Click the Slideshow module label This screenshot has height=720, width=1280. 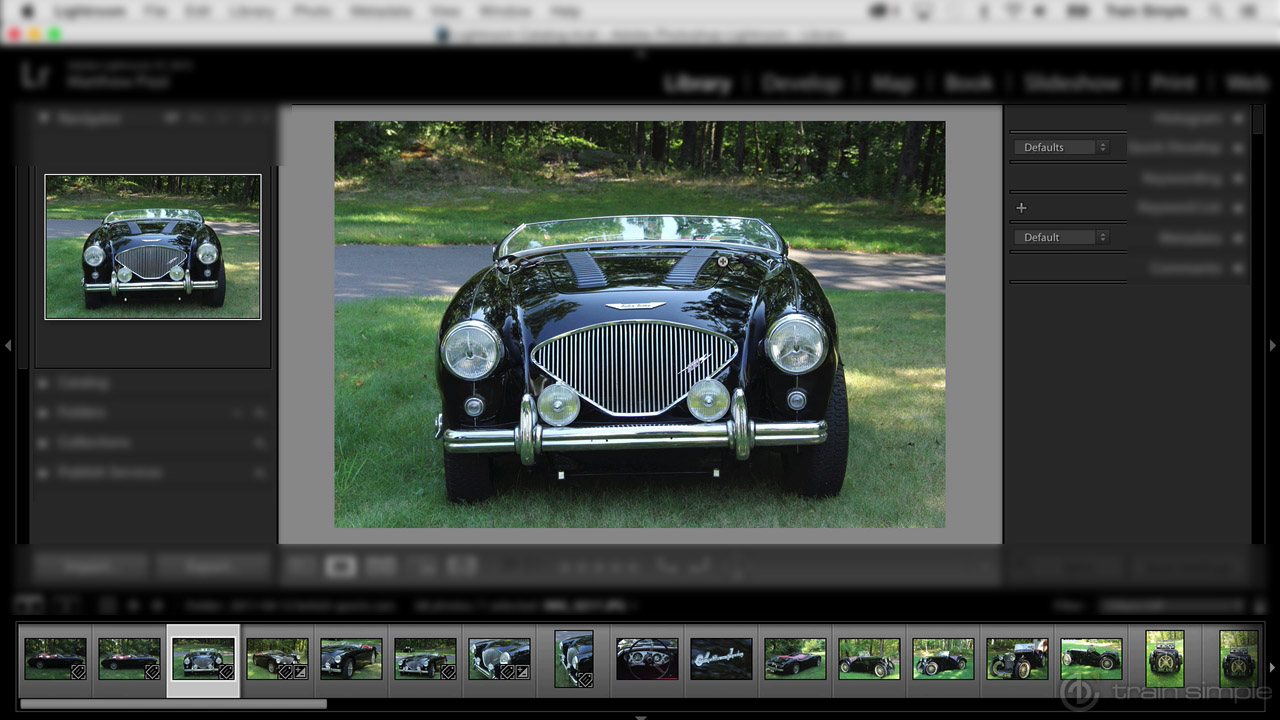click(x=1071, y=83)
